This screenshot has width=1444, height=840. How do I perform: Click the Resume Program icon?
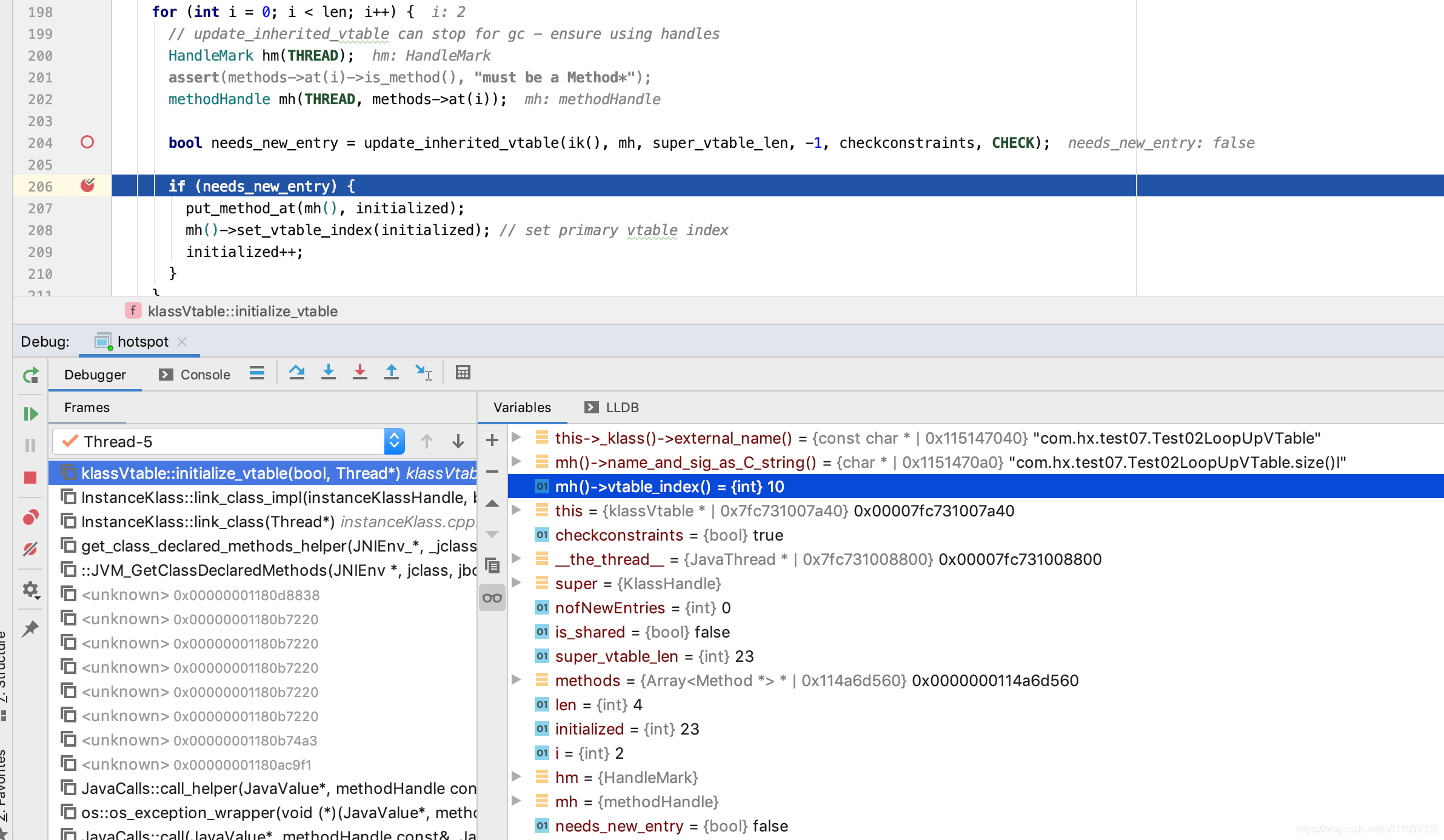[x=30, y=414]
